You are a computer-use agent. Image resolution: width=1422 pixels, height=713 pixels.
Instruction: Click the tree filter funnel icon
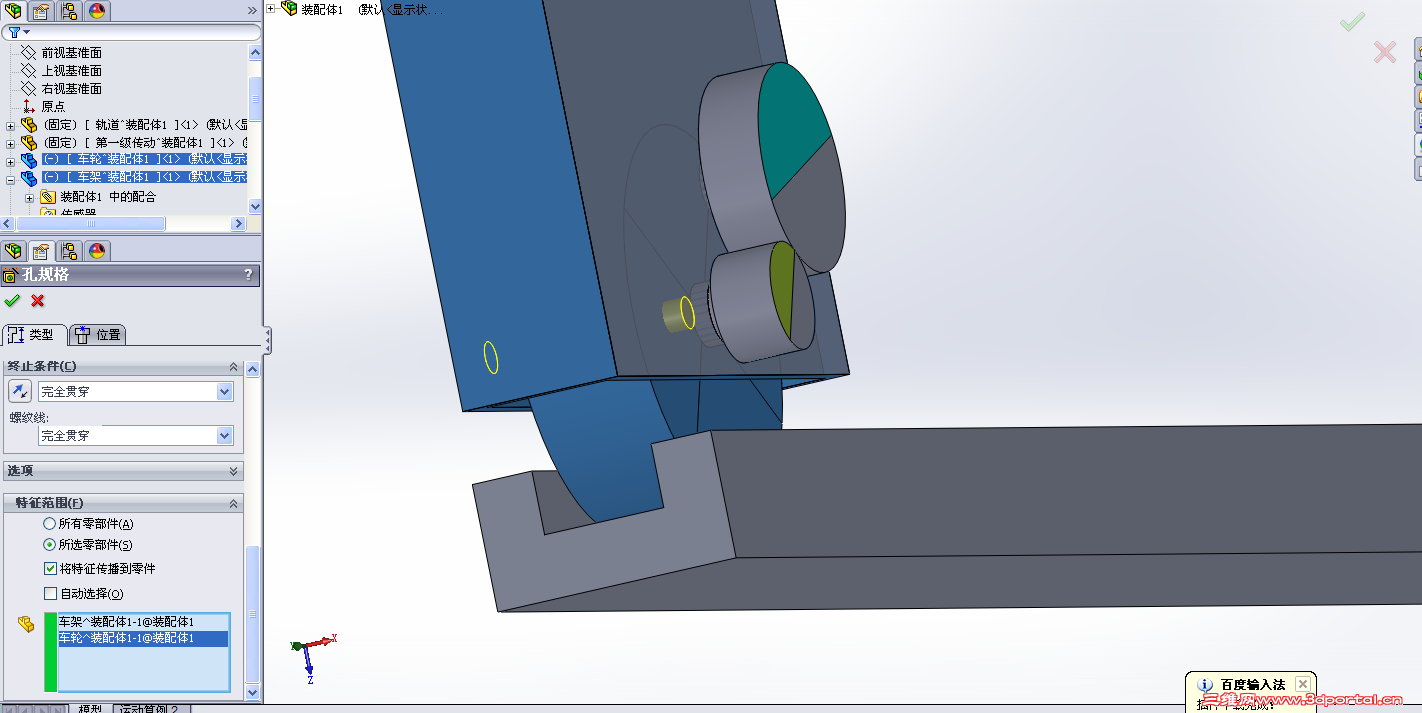(13, 32)
